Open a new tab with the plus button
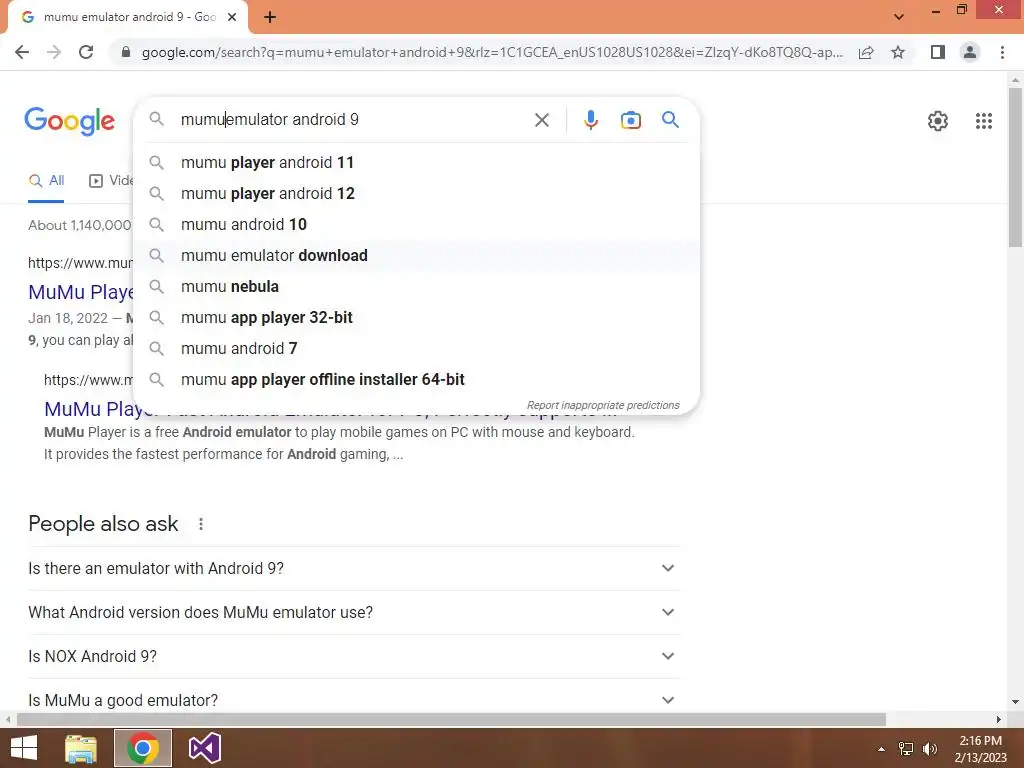The height and width of the screenshot is (768, 1024). pyautogui.click(x=270, y=17)
